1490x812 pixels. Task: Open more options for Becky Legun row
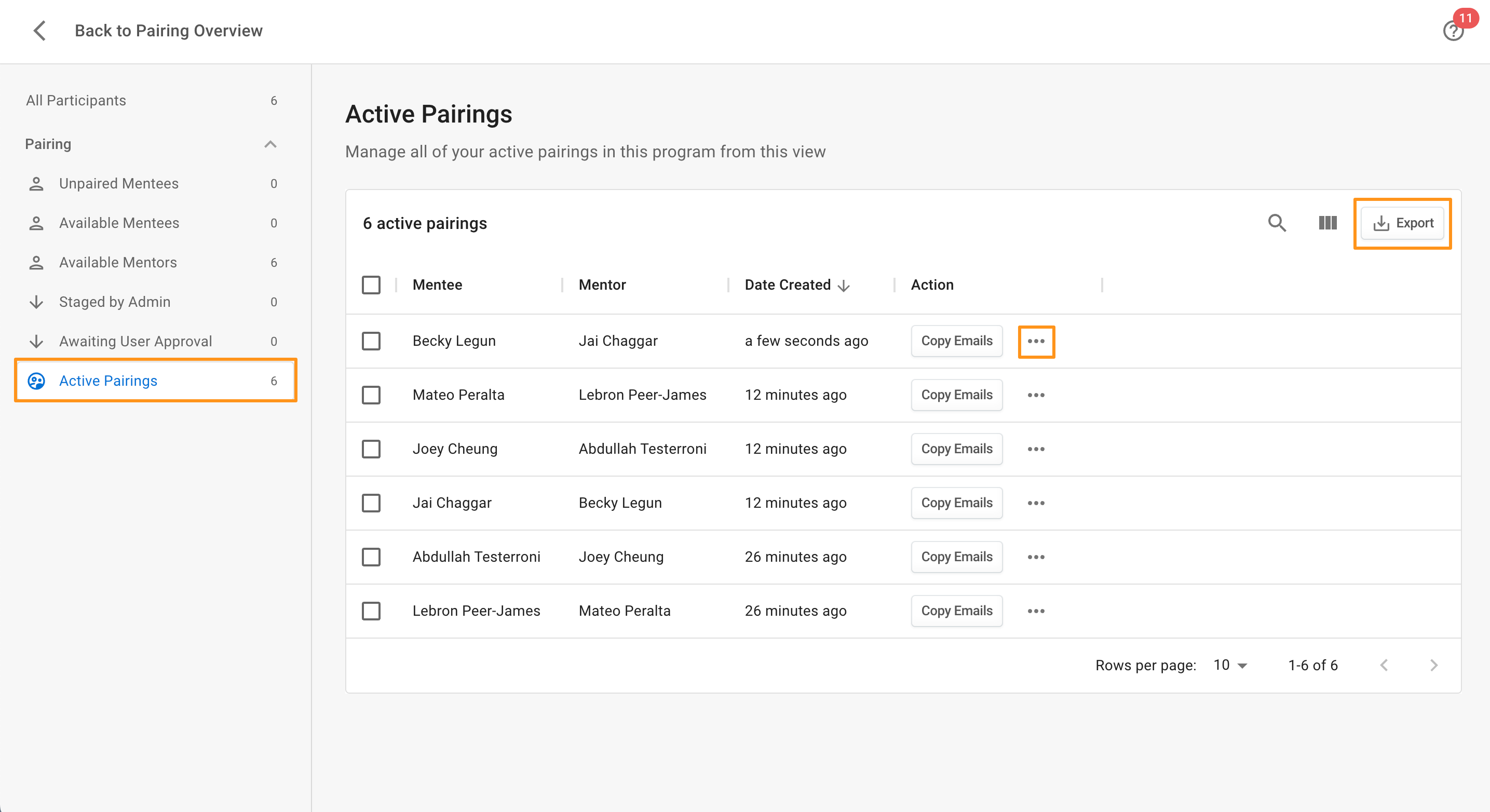pyautogui.click(x=1036, y=341)
